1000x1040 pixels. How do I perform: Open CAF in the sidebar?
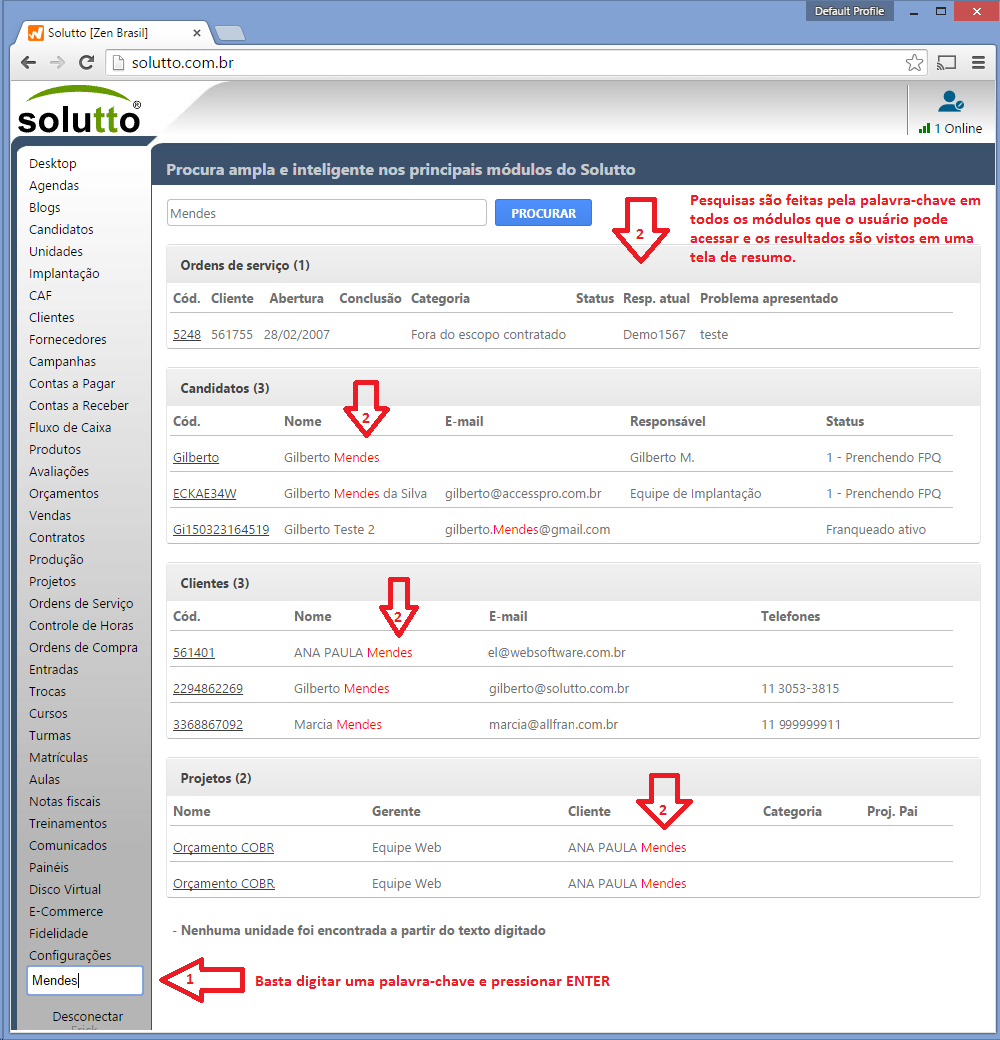click(x=40, y=295)
